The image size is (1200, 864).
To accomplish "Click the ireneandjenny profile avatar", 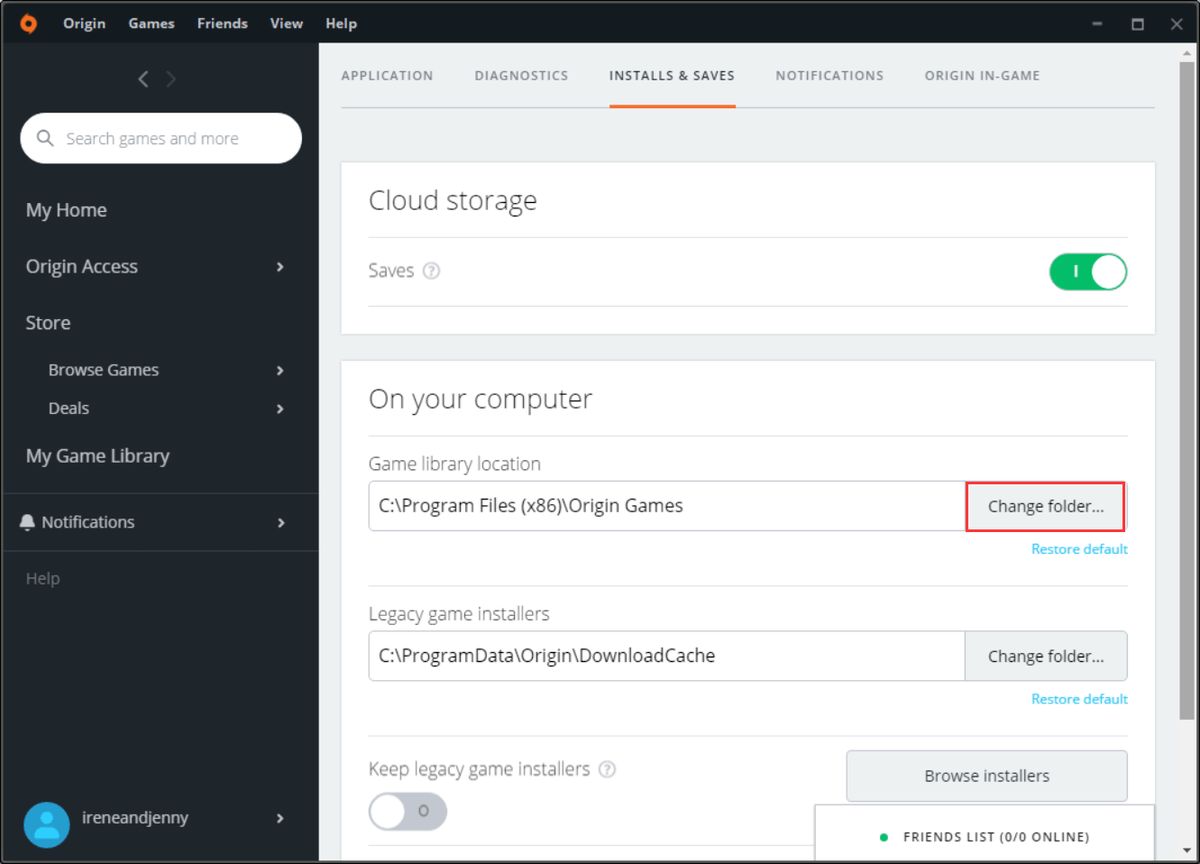I will pos(46,823).
